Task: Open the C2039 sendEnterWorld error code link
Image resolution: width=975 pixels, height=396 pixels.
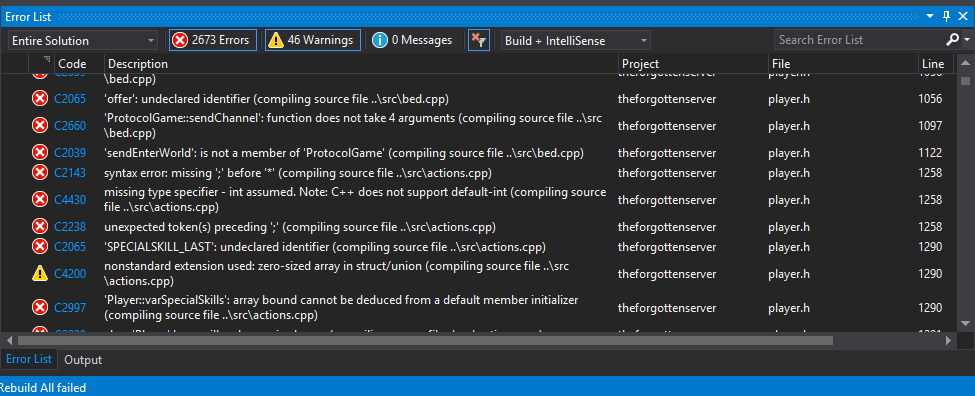Action: pos(70,153)
